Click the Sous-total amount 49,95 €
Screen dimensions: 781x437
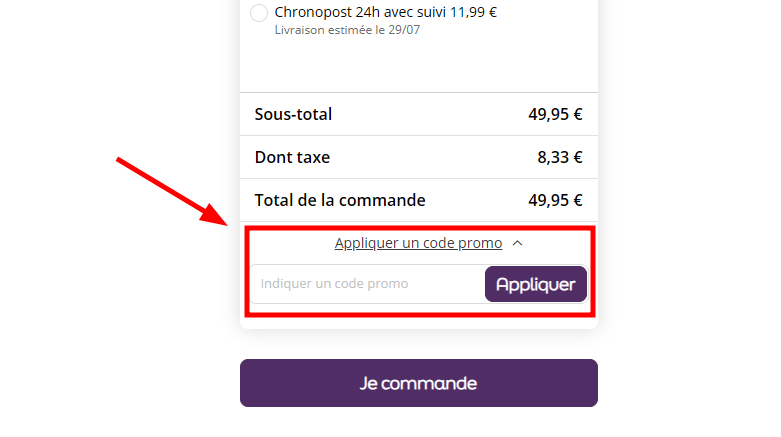pos(555,114)
